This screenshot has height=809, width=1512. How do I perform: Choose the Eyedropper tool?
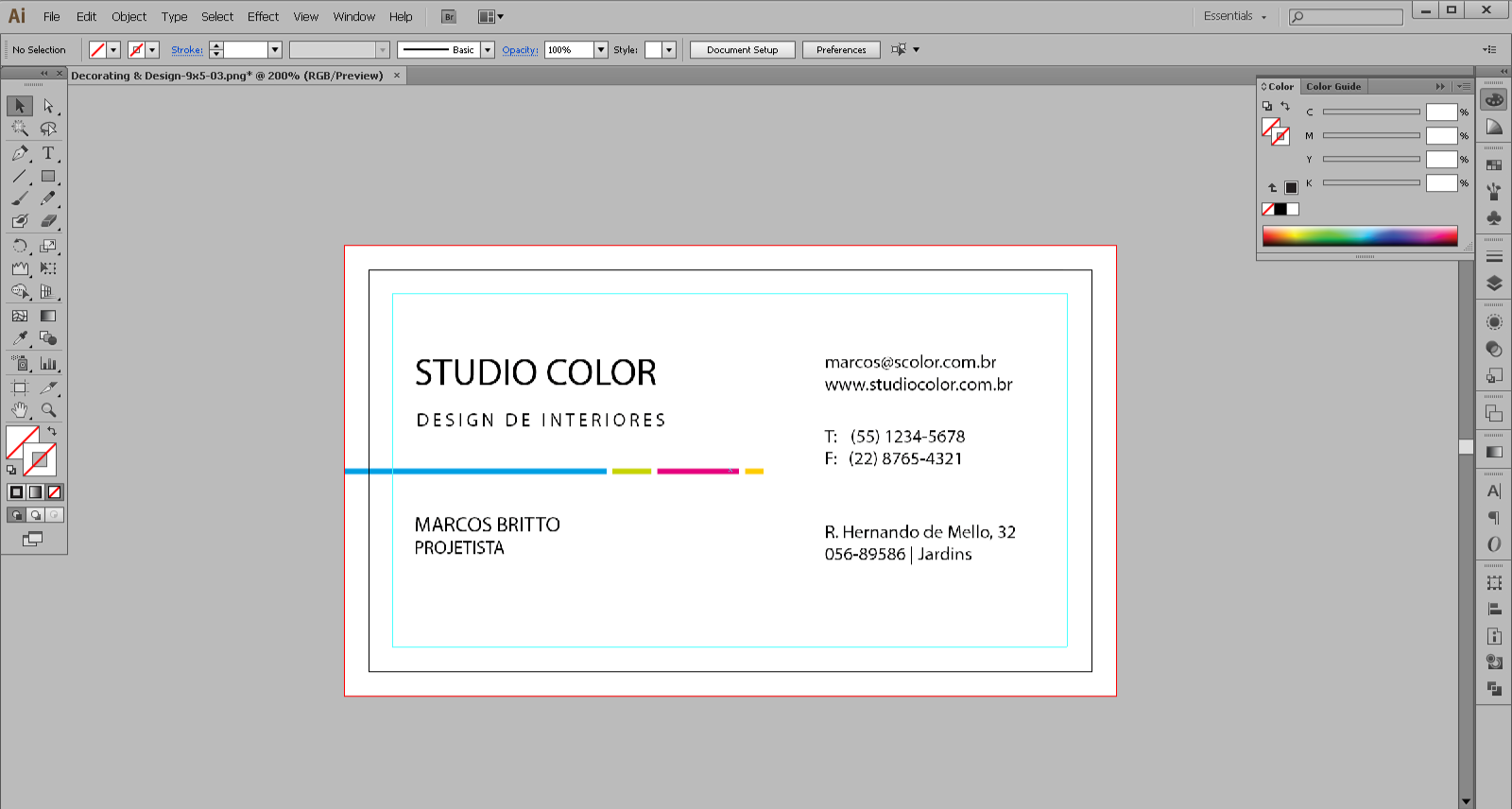click(20, 338)
